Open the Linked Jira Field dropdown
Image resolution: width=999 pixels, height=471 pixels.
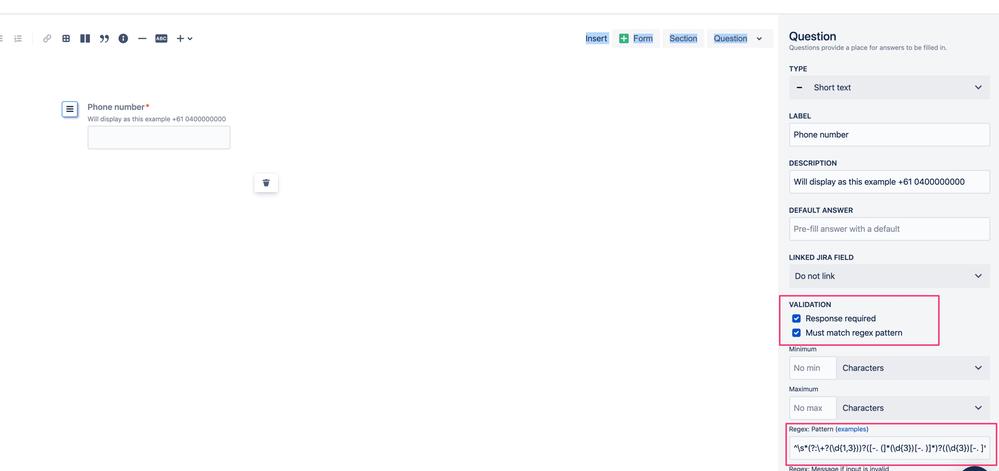[889, 276]
